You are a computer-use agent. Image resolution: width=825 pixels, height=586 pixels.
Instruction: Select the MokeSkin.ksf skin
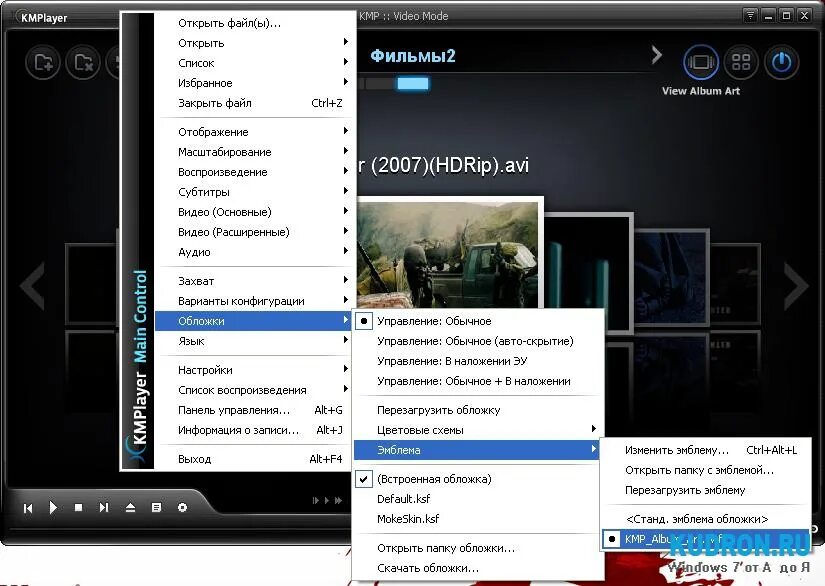point(478,519)
